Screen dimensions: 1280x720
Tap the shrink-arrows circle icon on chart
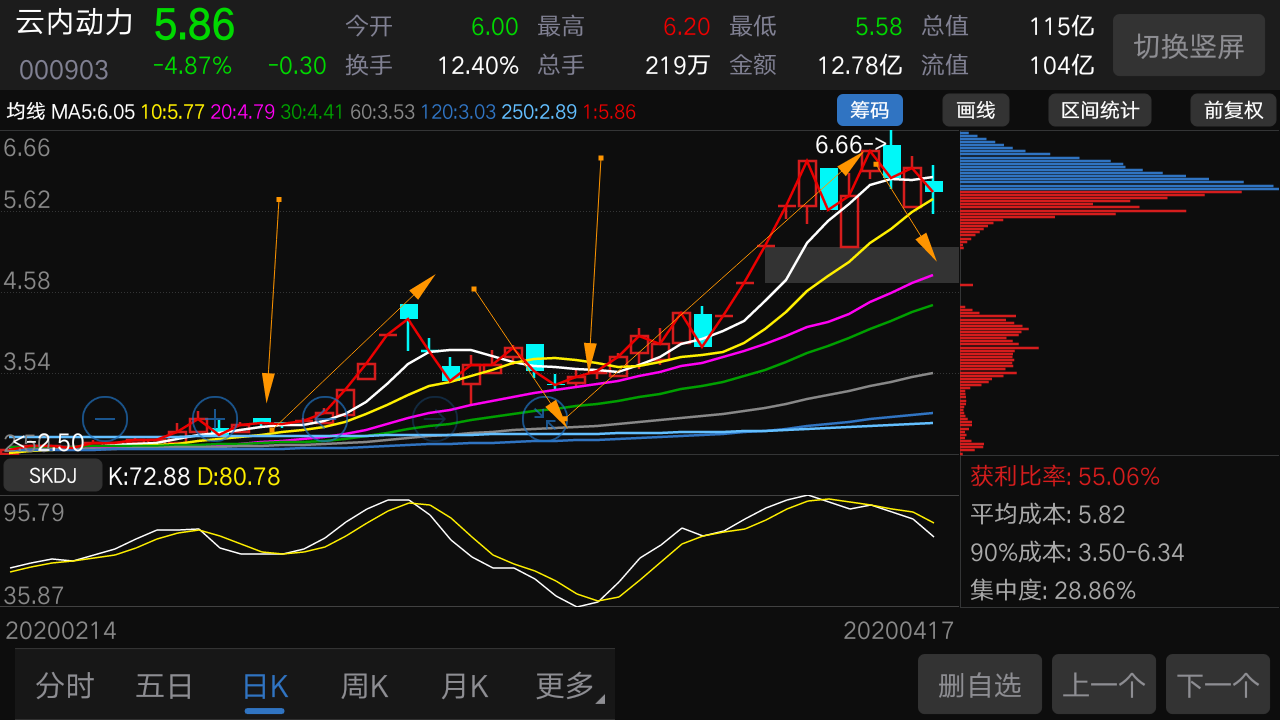(545, 419)
